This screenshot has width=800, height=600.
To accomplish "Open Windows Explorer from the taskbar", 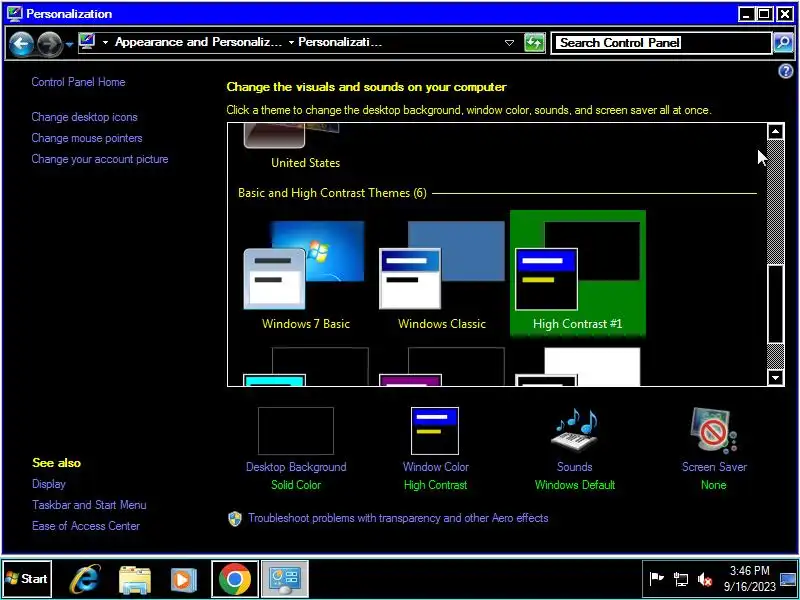I will [x=135, y=579].
